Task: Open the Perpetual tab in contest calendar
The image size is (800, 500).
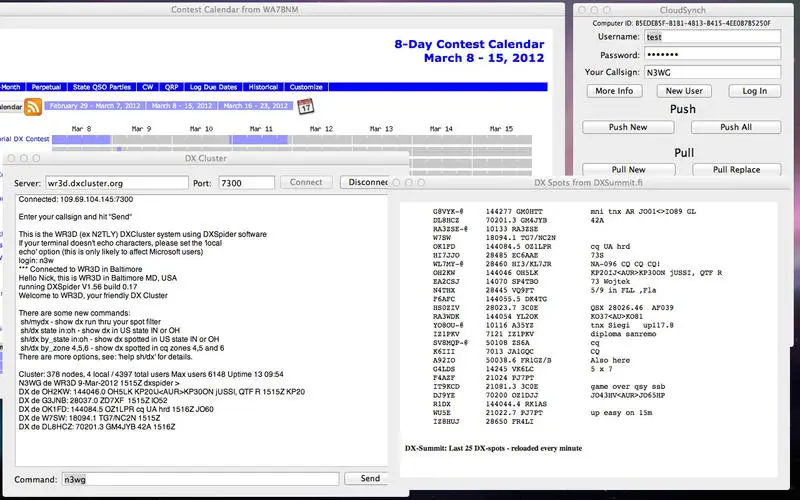Action: point(46,87)
